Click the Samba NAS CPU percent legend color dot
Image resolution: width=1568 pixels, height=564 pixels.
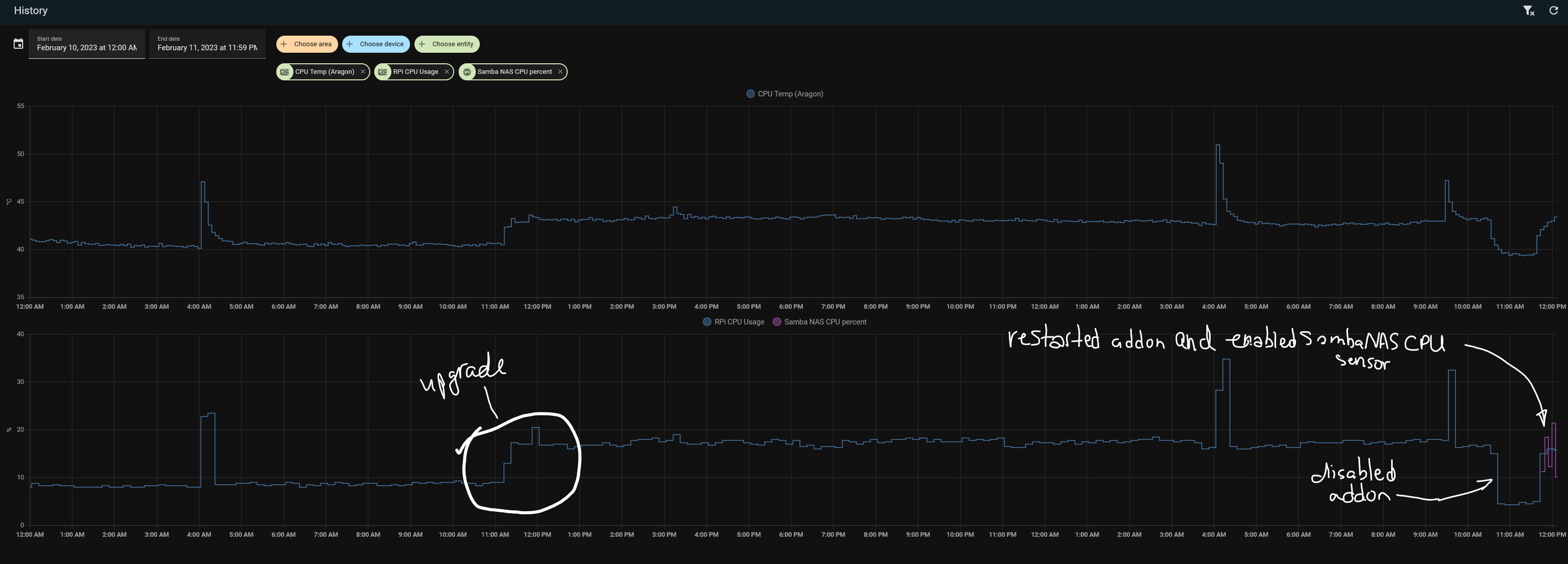point(776,322)
